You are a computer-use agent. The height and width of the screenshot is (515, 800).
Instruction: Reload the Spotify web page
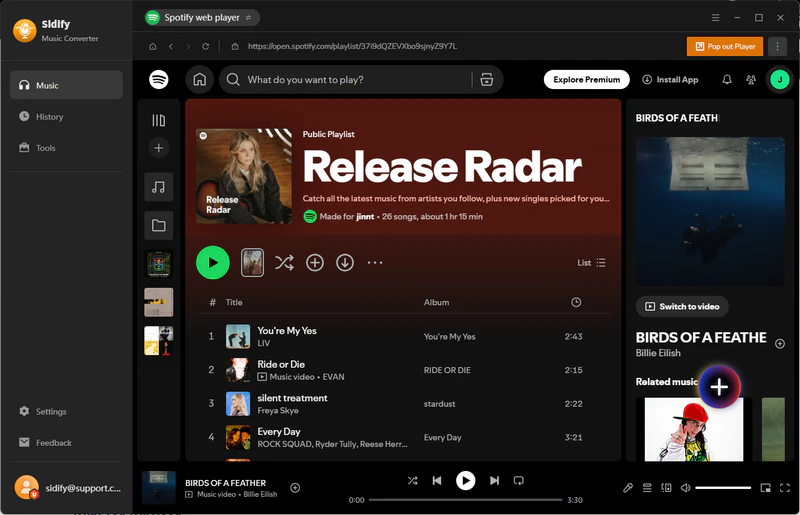[x=206, y=46]
